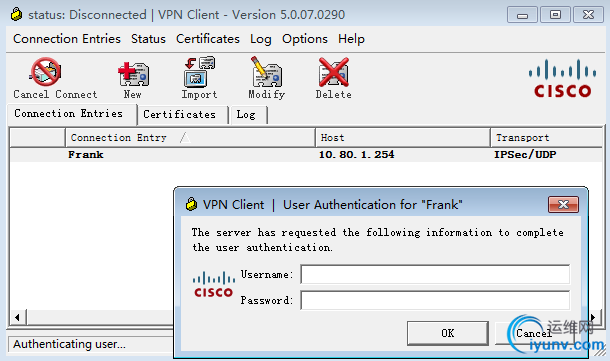The height and width of the screenshot is (361, 610).
Task: Focus the Password input field
Action: 435,300
